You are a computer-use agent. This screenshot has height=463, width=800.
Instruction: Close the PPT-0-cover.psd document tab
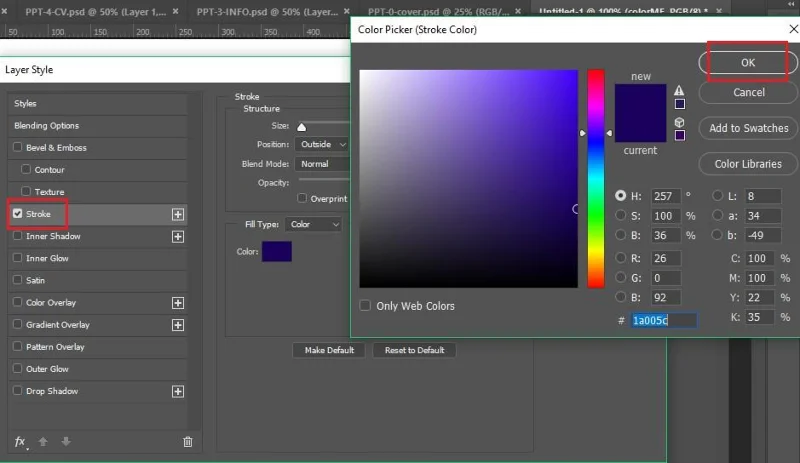click(518, 11)
